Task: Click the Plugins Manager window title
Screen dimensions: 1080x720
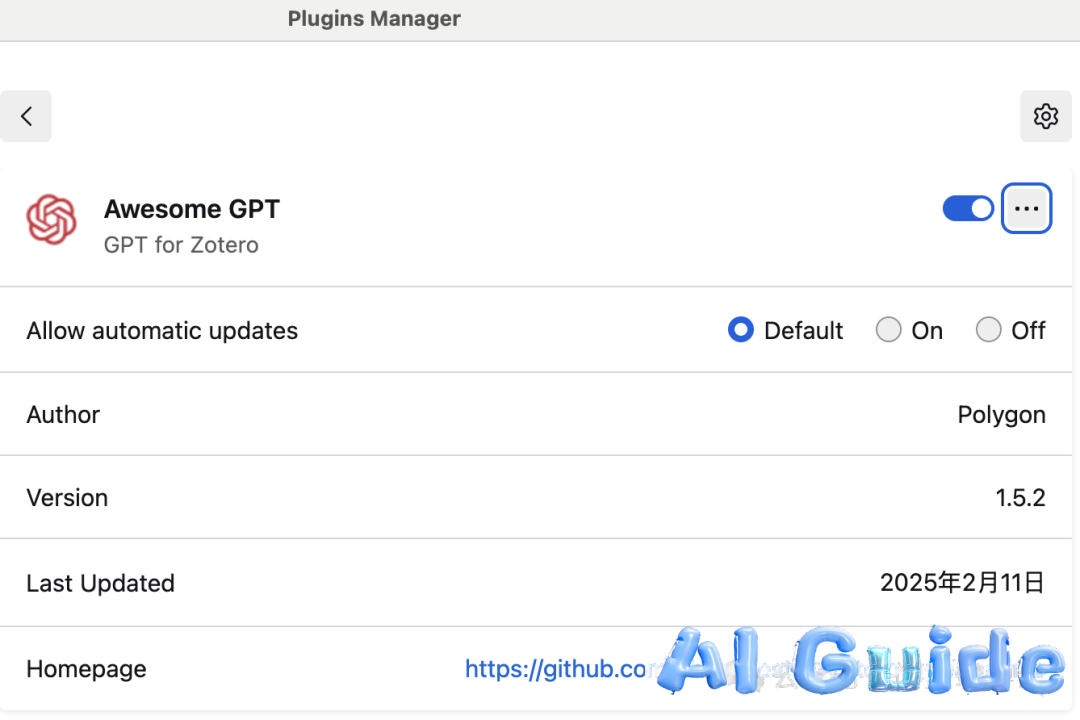Action: (x=374, y=19)
